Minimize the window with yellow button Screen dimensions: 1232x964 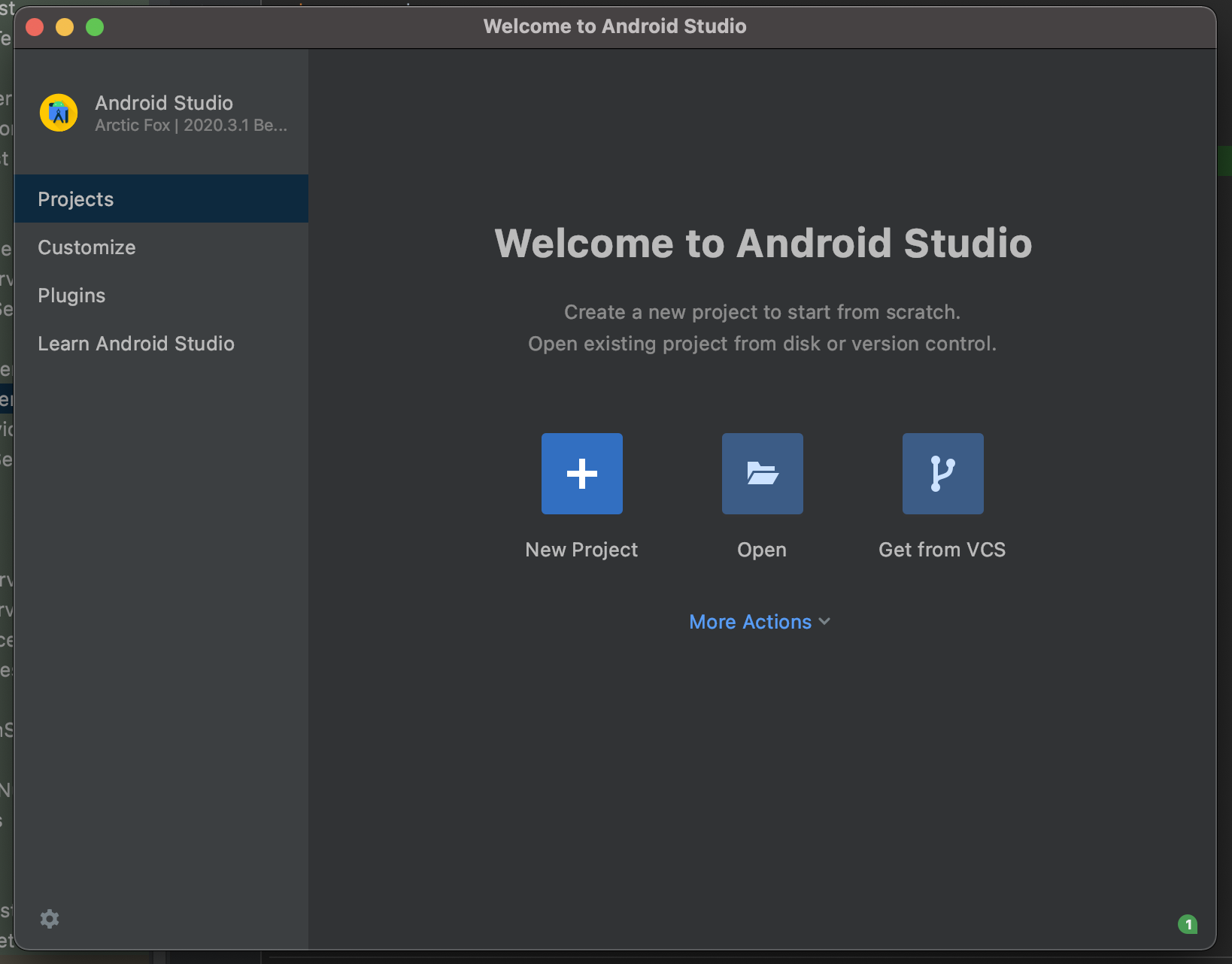[65, 27]
